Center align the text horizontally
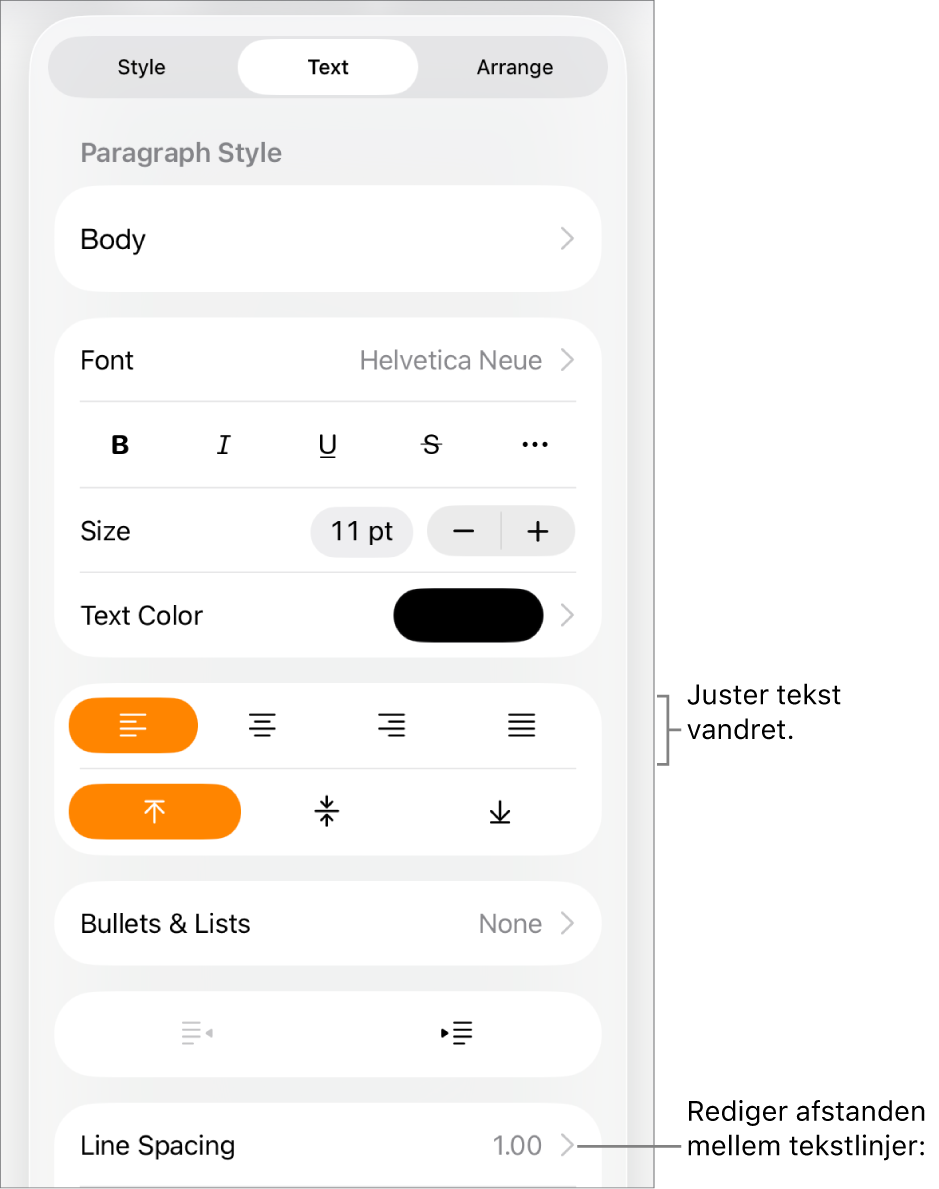Screen dimensions: 939x1189 262,725
